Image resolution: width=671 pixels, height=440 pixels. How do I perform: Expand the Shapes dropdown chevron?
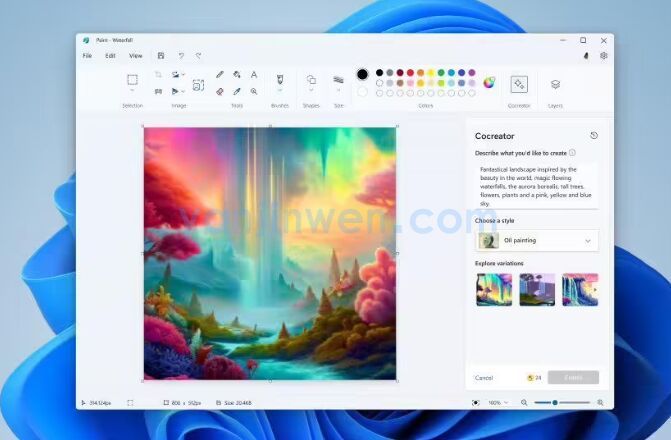(311, 91)
